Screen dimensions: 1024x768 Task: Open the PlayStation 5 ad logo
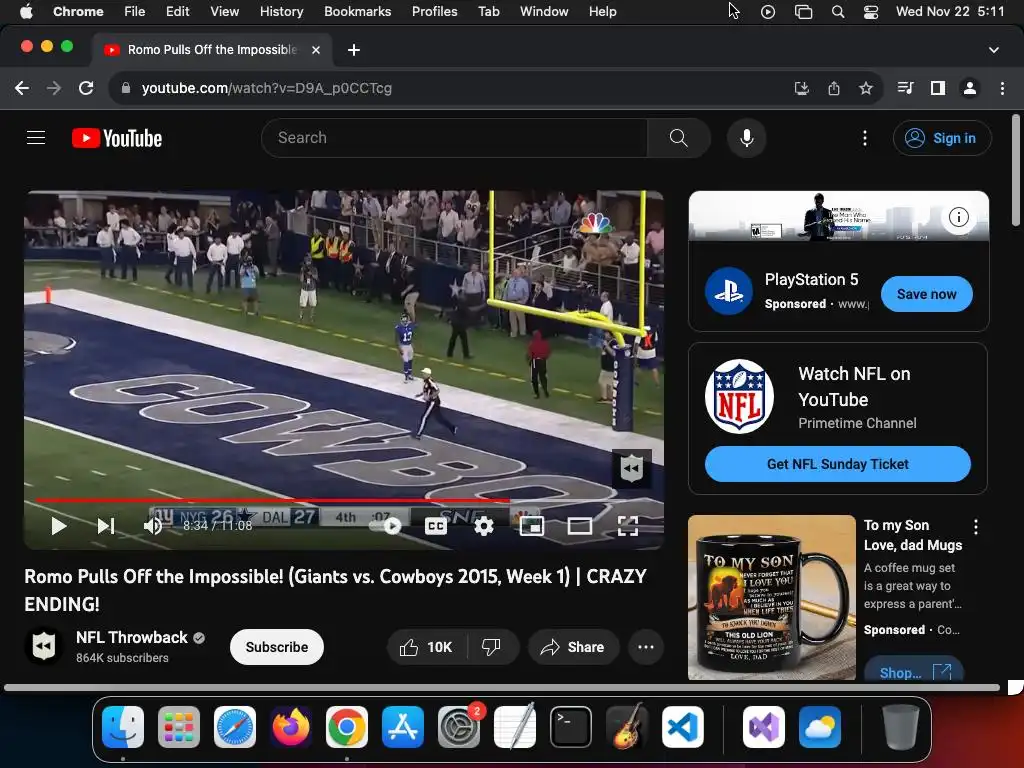729,291
